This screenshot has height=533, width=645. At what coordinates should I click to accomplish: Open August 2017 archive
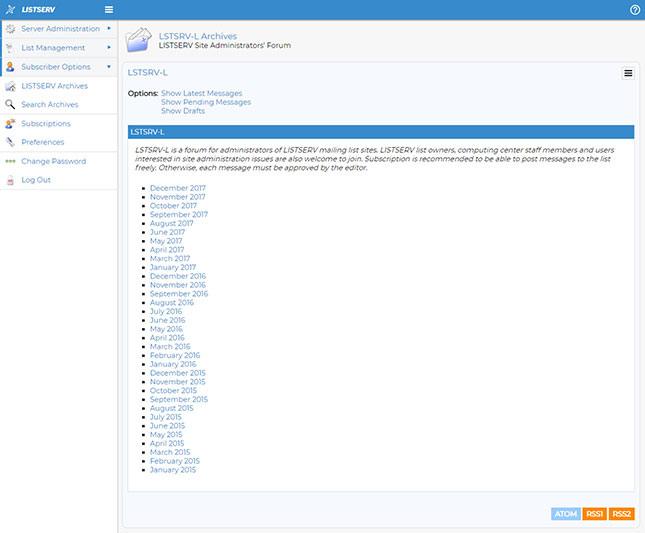pyautogui.click(x=172, y=223)
